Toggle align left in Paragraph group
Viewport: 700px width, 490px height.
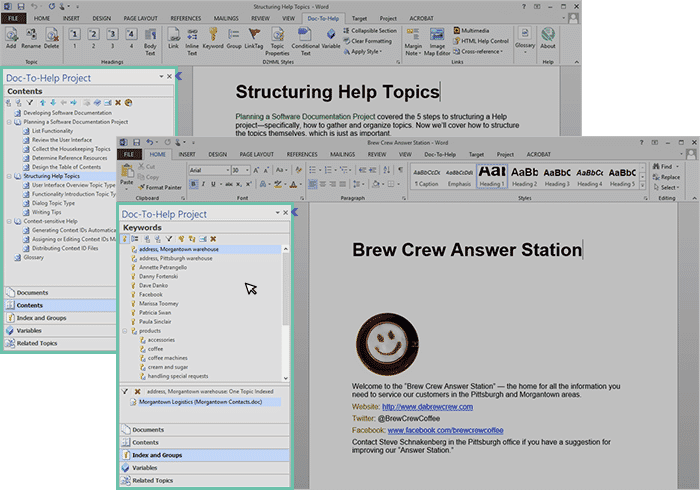312,184
